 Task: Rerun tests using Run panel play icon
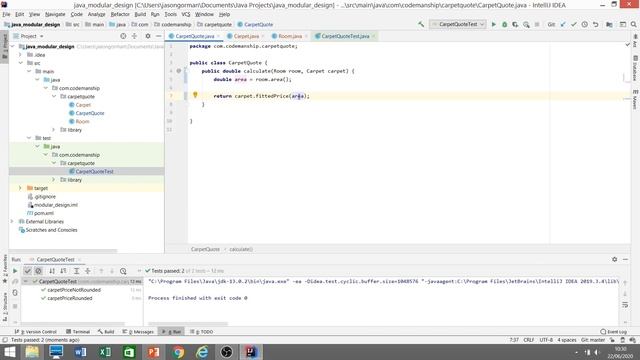point(15,271)
